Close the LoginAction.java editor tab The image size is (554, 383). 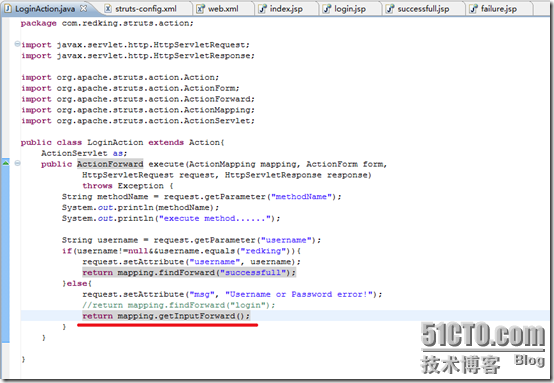(x=83, y=8)
